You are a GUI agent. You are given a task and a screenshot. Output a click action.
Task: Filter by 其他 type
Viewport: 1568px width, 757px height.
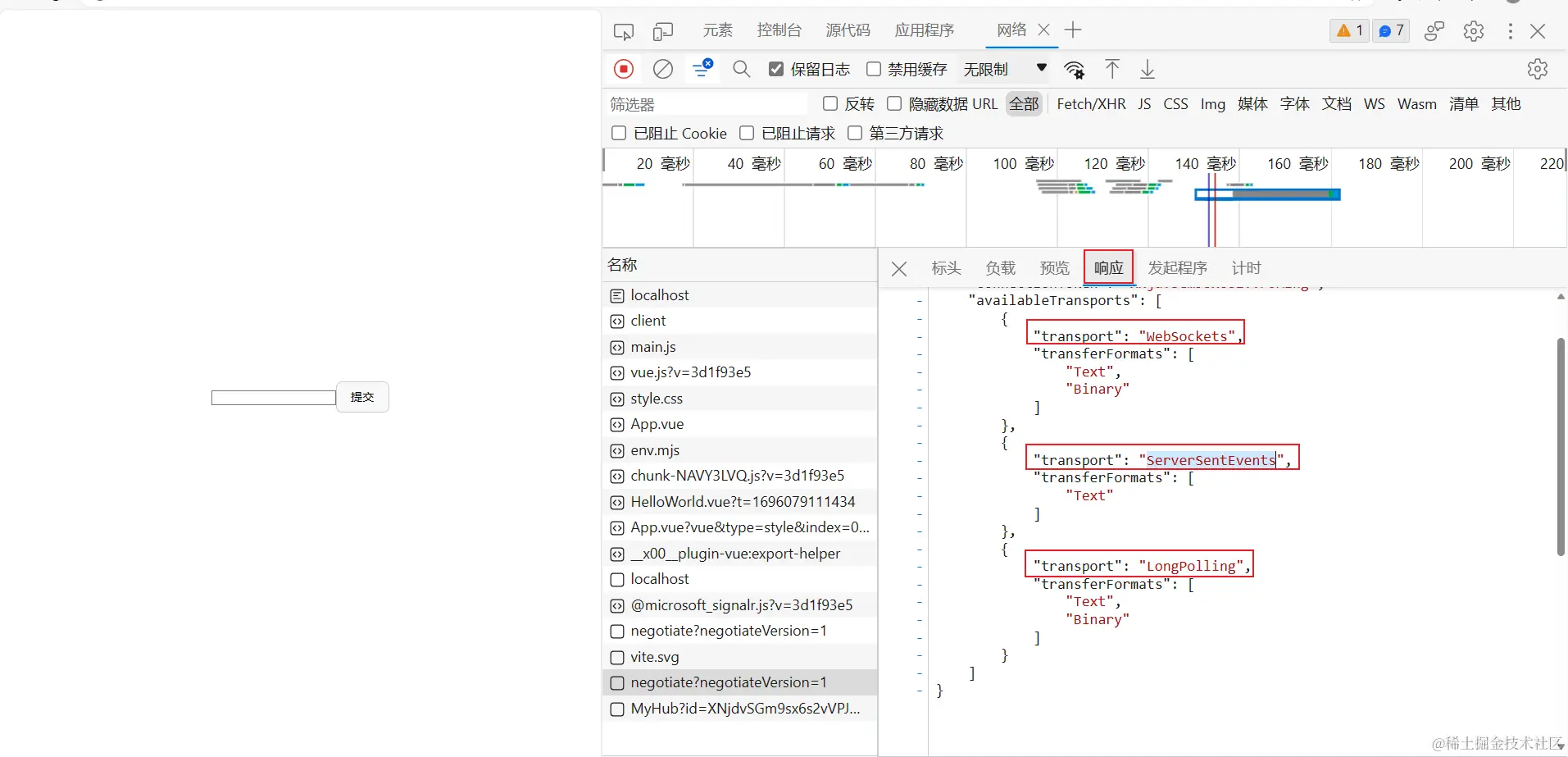(x=1506, y=104)
